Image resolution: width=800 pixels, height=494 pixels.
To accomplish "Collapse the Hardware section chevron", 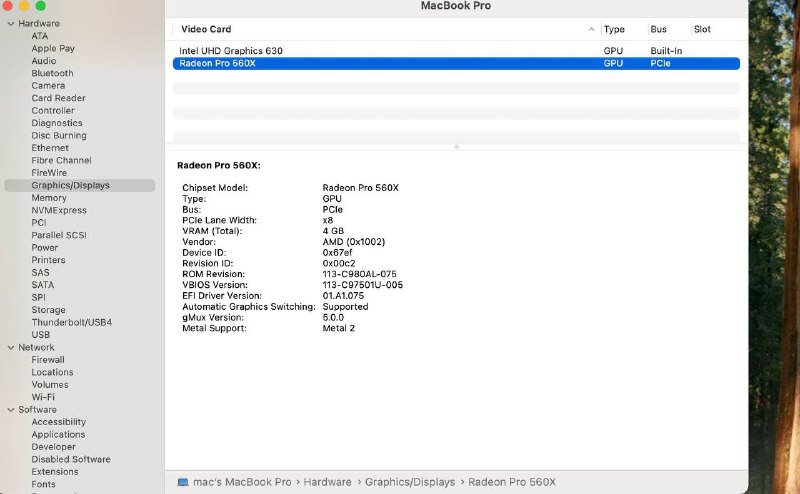I will (x=11, y=23).
